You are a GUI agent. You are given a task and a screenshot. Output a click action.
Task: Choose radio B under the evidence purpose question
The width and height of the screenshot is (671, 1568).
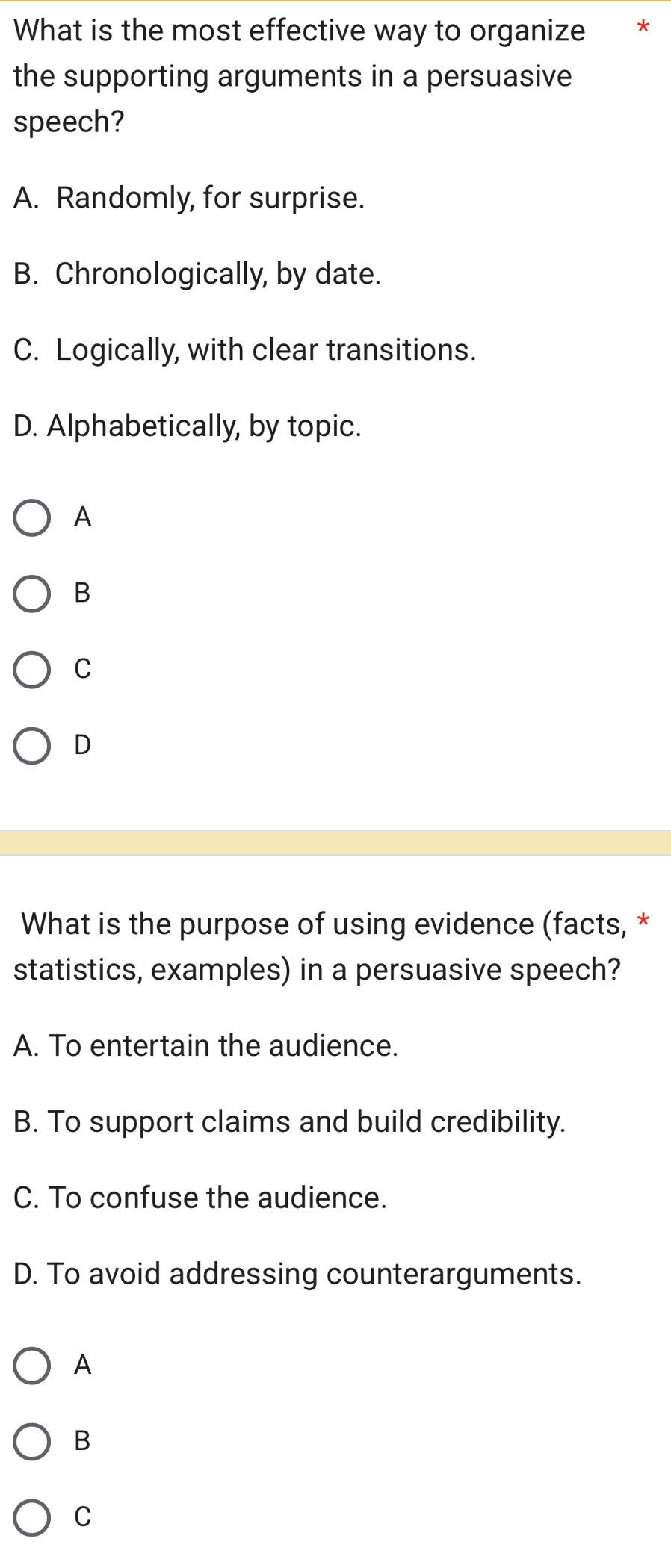point(32,1442)
